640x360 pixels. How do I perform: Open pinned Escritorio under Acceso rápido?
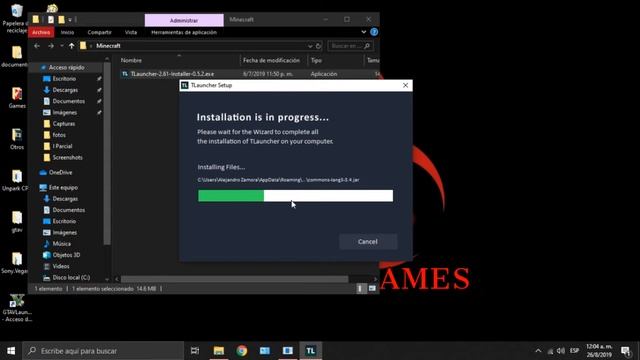(64, 79)
